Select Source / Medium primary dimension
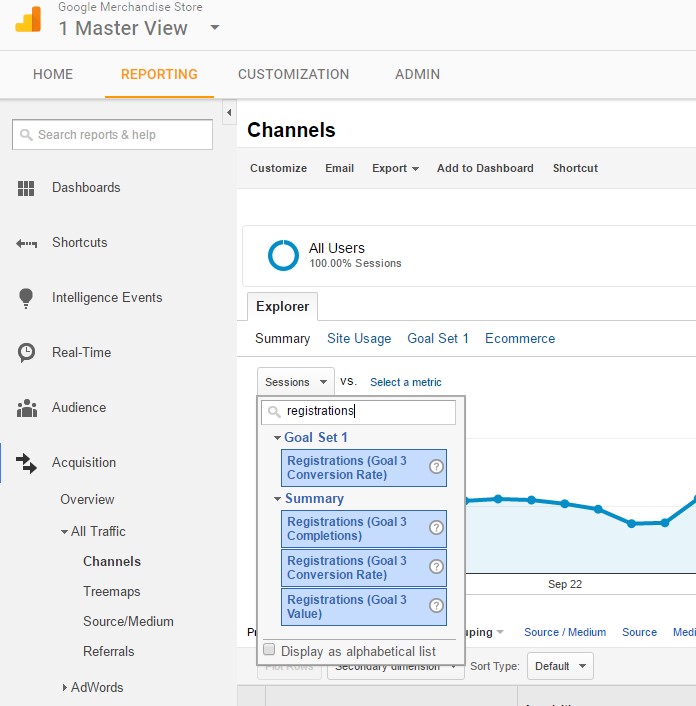The width and height of the screenshot is (696, 706). (x=565, y=632)
